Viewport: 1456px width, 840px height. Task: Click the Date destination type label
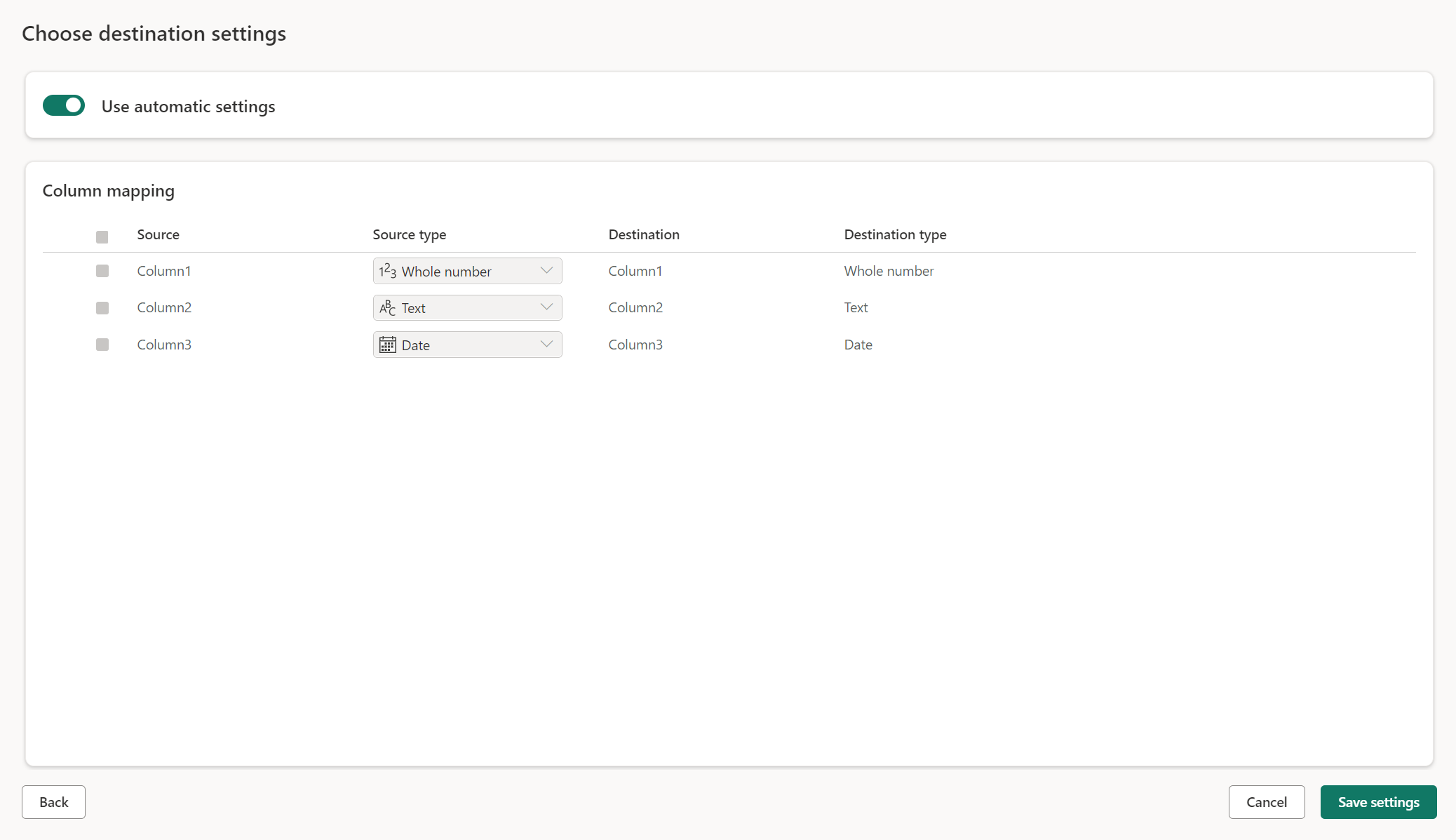tap(858, 344)
